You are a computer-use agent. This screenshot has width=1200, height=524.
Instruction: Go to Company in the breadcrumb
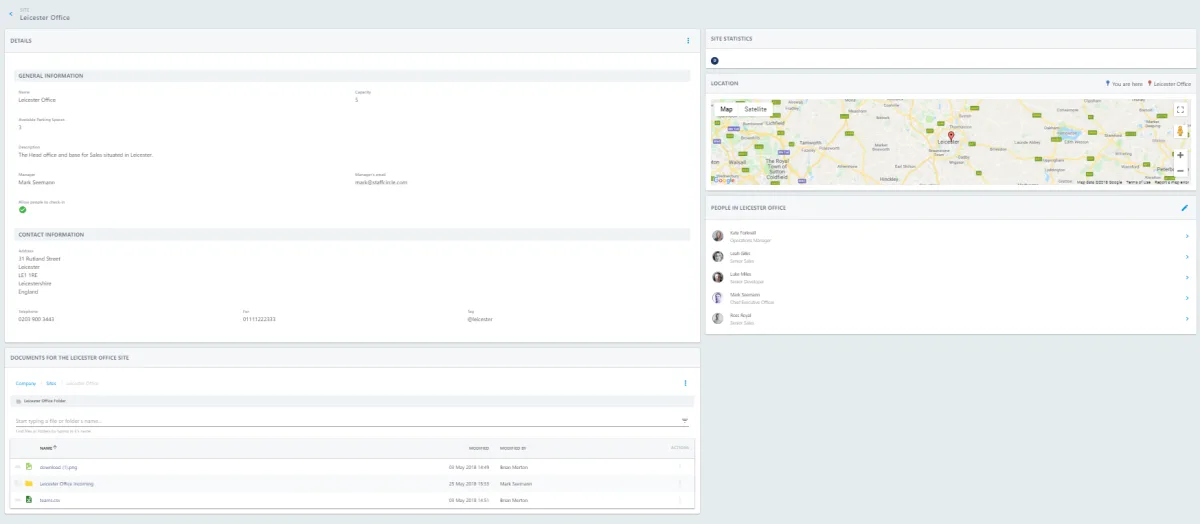click(x=25, y=383)
